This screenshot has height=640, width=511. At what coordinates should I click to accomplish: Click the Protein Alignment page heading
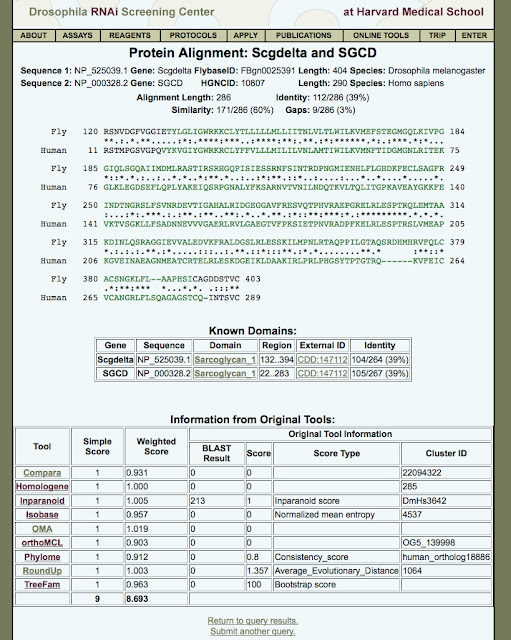tap(253, 53)
